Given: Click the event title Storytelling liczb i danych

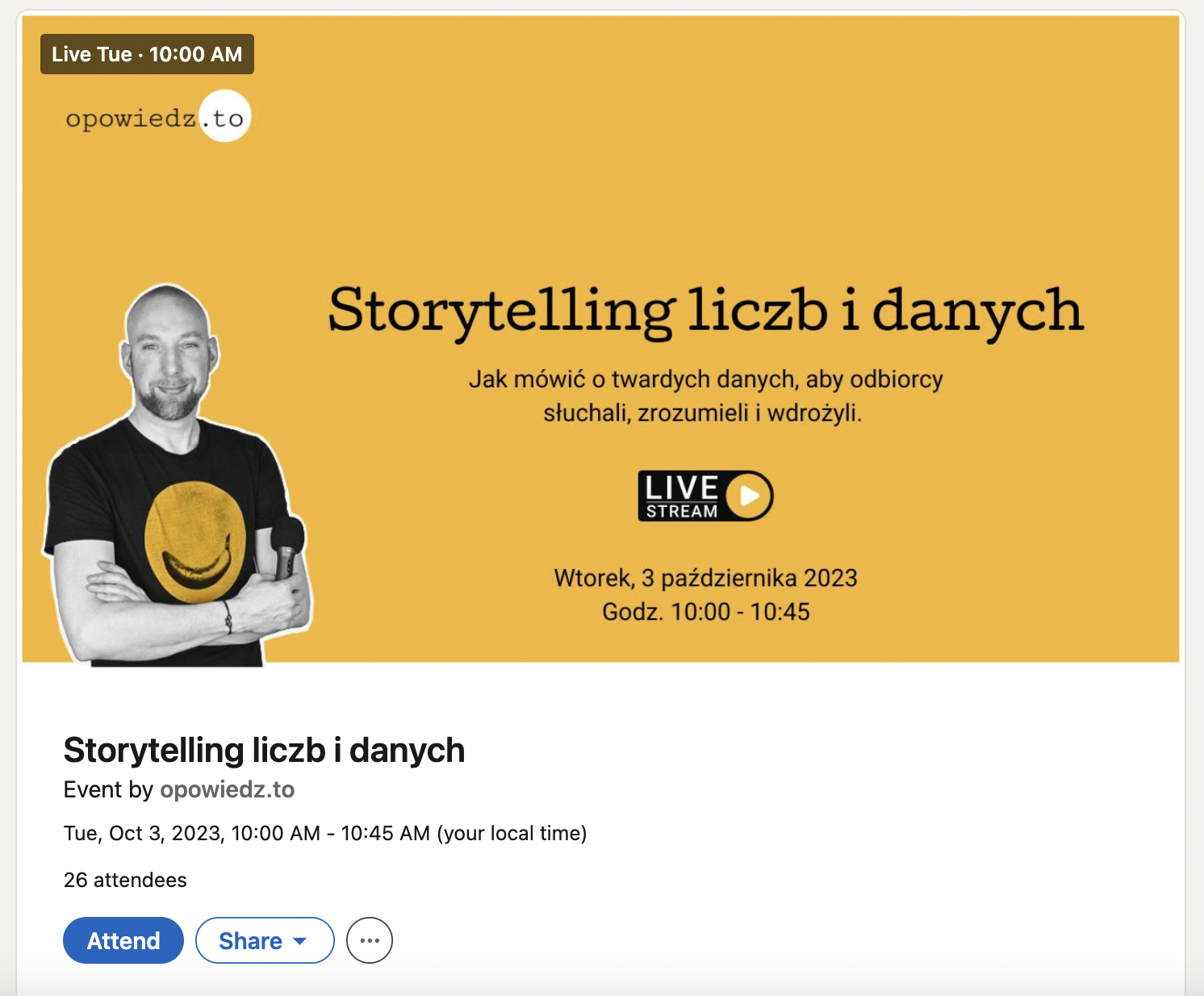Looking at the screenshot, I should (264, 750).
